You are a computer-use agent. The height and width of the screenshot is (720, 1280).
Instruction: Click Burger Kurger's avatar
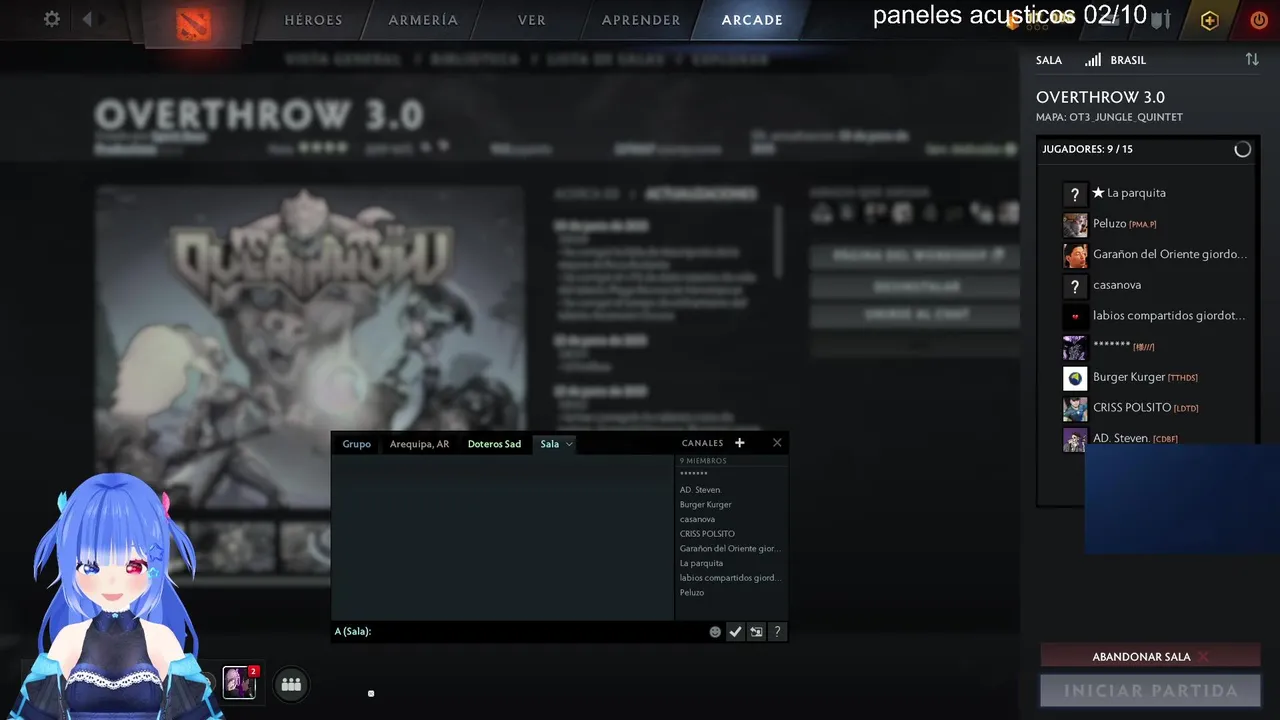pyautogui.click(x=1075, y=379)
